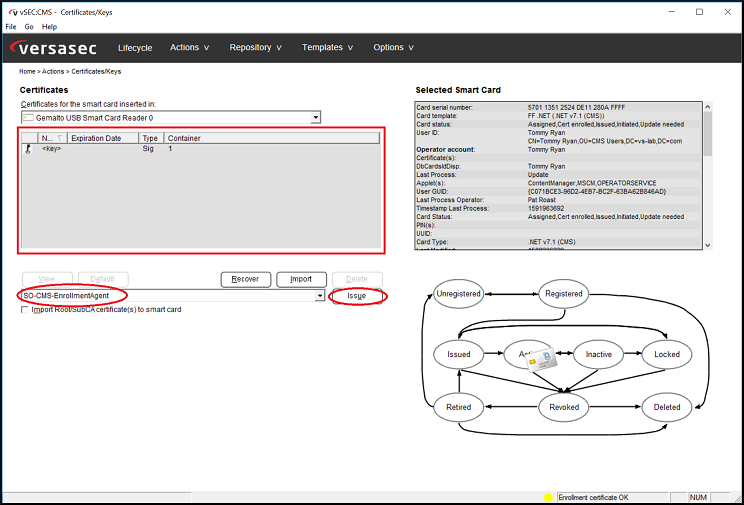Image resolution: width=744 pixels, height=505 pixels.
Task: Click the Enrollment certificate OK status text
Action: [x=593, y=497]
